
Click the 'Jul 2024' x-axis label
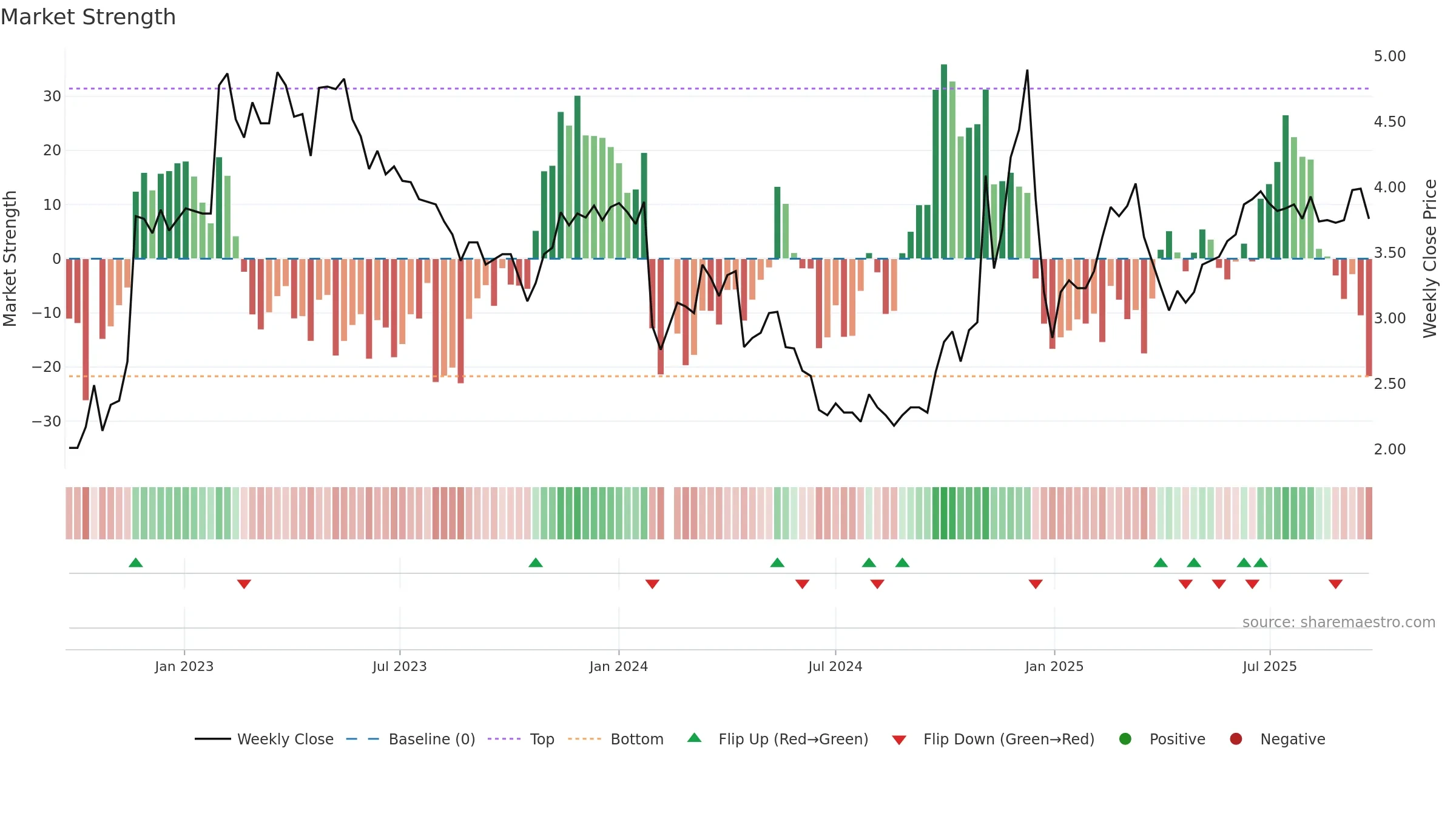(x=835, y=666)
